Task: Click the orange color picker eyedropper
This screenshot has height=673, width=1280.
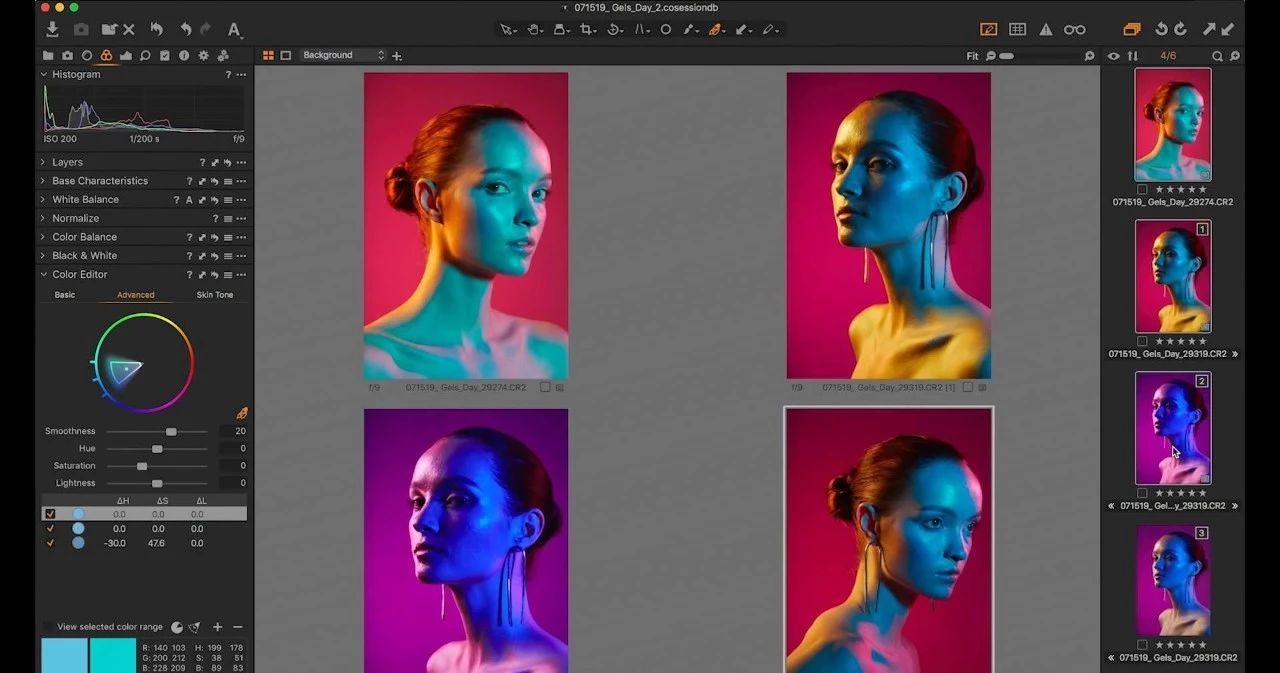Action: (241, 413)
